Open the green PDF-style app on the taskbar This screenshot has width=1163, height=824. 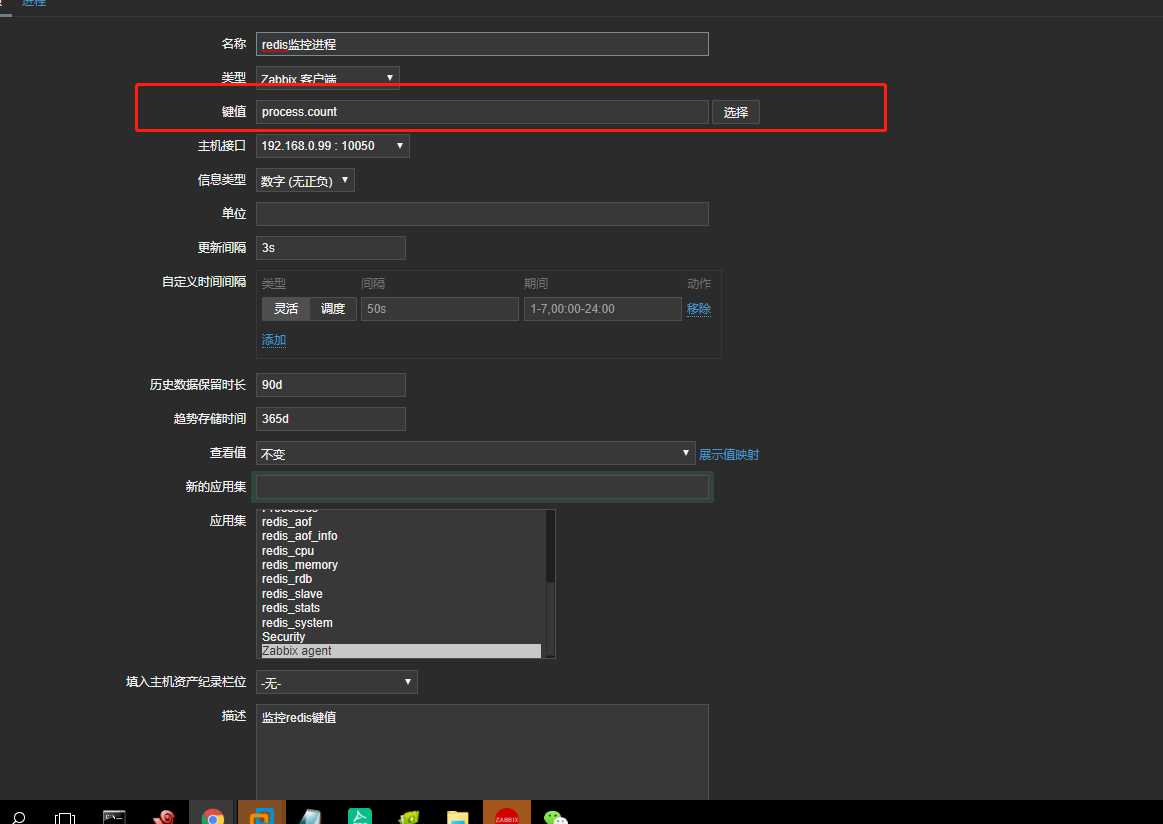coord(360,816)
